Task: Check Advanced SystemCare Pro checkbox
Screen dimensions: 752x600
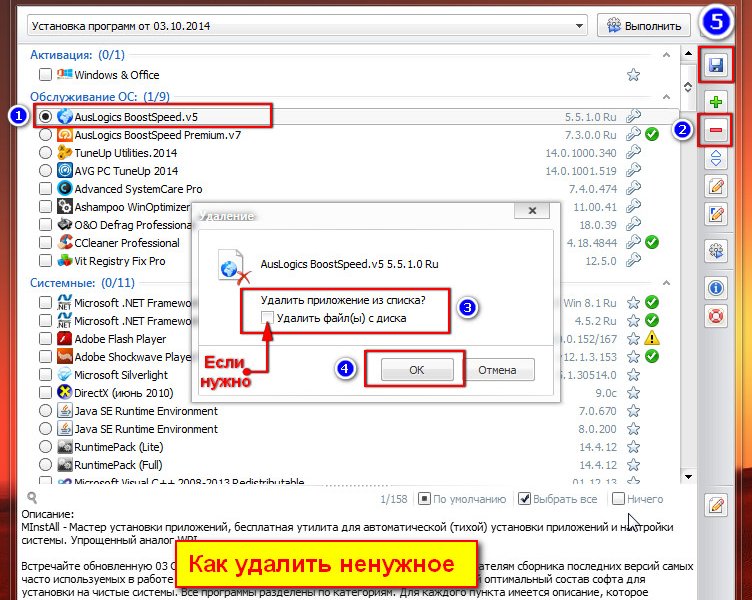Action: point(45,188)
